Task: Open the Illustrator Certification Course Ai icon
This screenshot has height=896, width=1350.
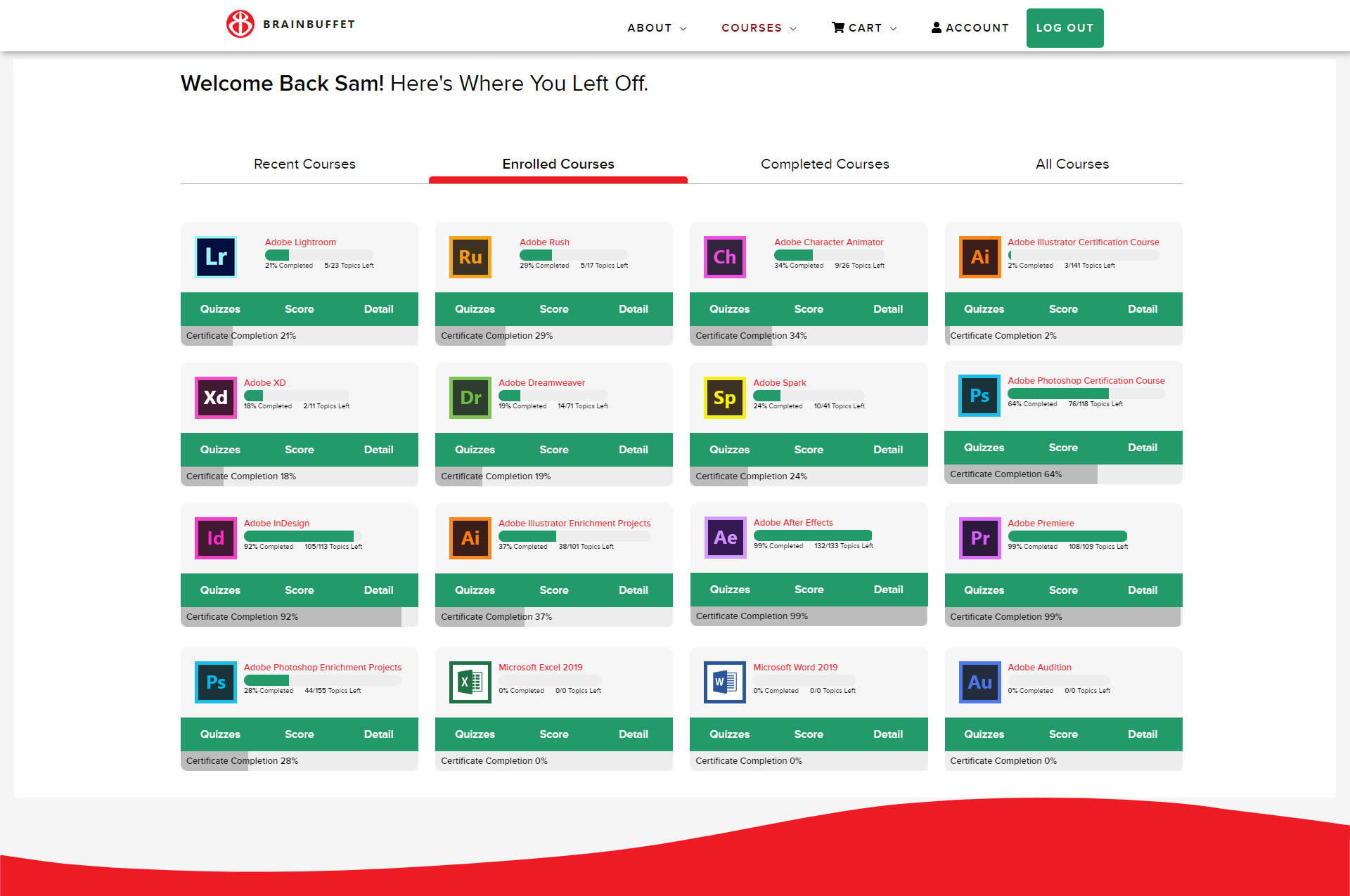Action: pyautogui.click(x=980, y=257)
